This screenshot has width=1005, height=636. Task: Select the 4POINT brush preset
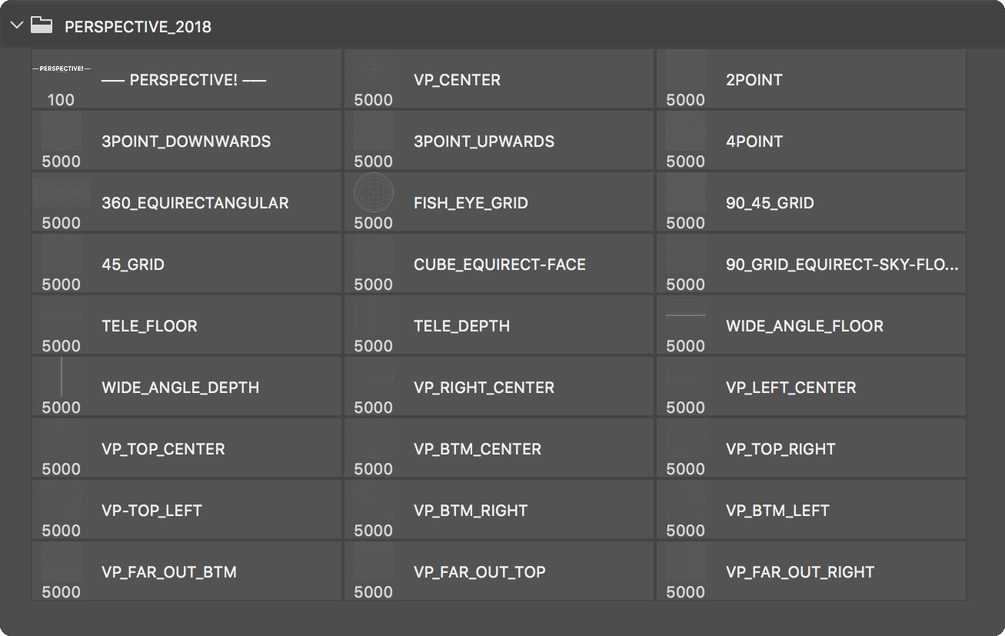coord(811,140)
